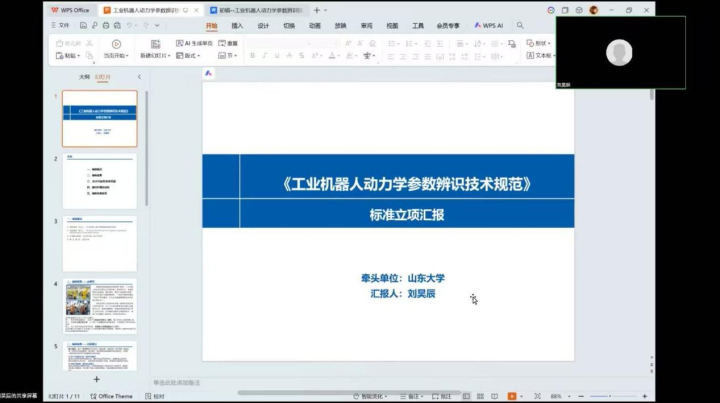Switch to the View ribbon tab
The width and height of the screenshot is (720, 403).
click(392, 26)
